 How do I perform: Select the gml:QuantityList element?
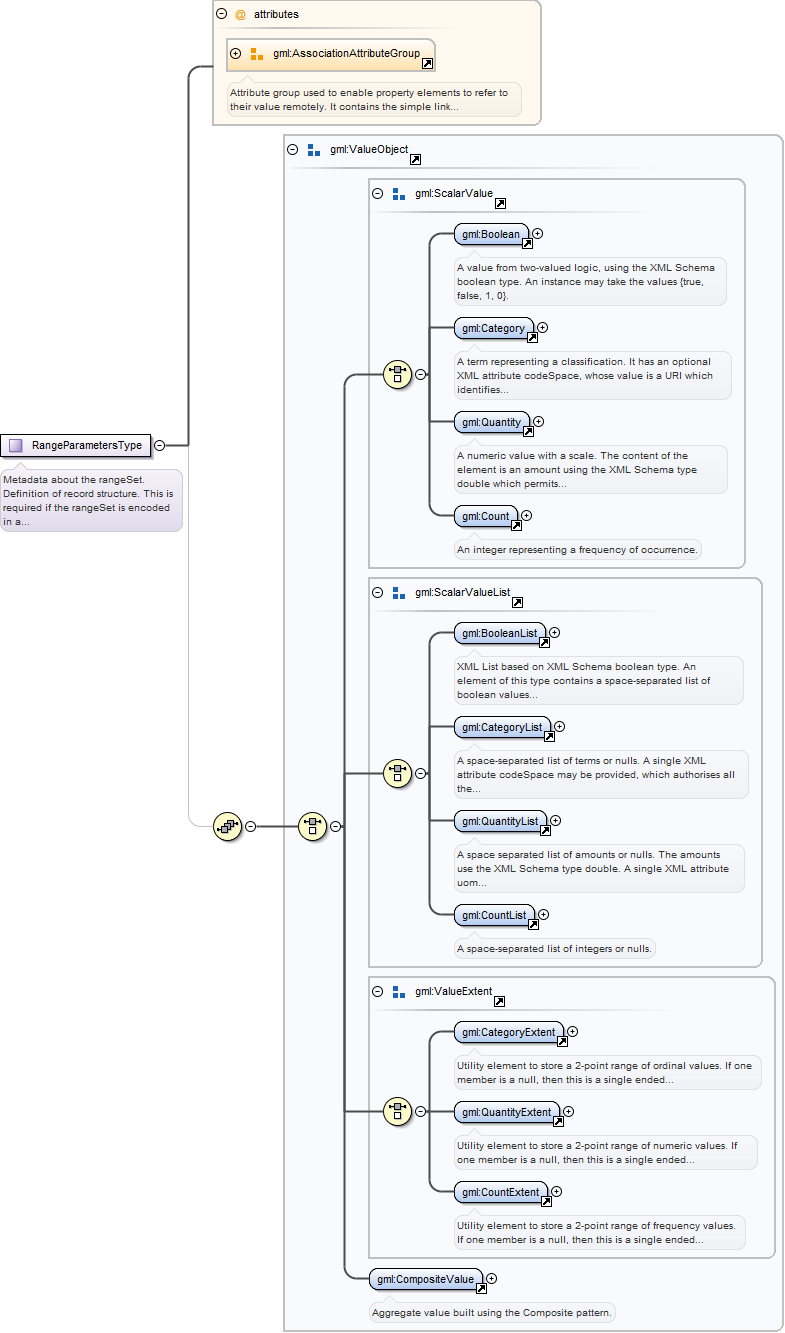(x=501, y=823)
